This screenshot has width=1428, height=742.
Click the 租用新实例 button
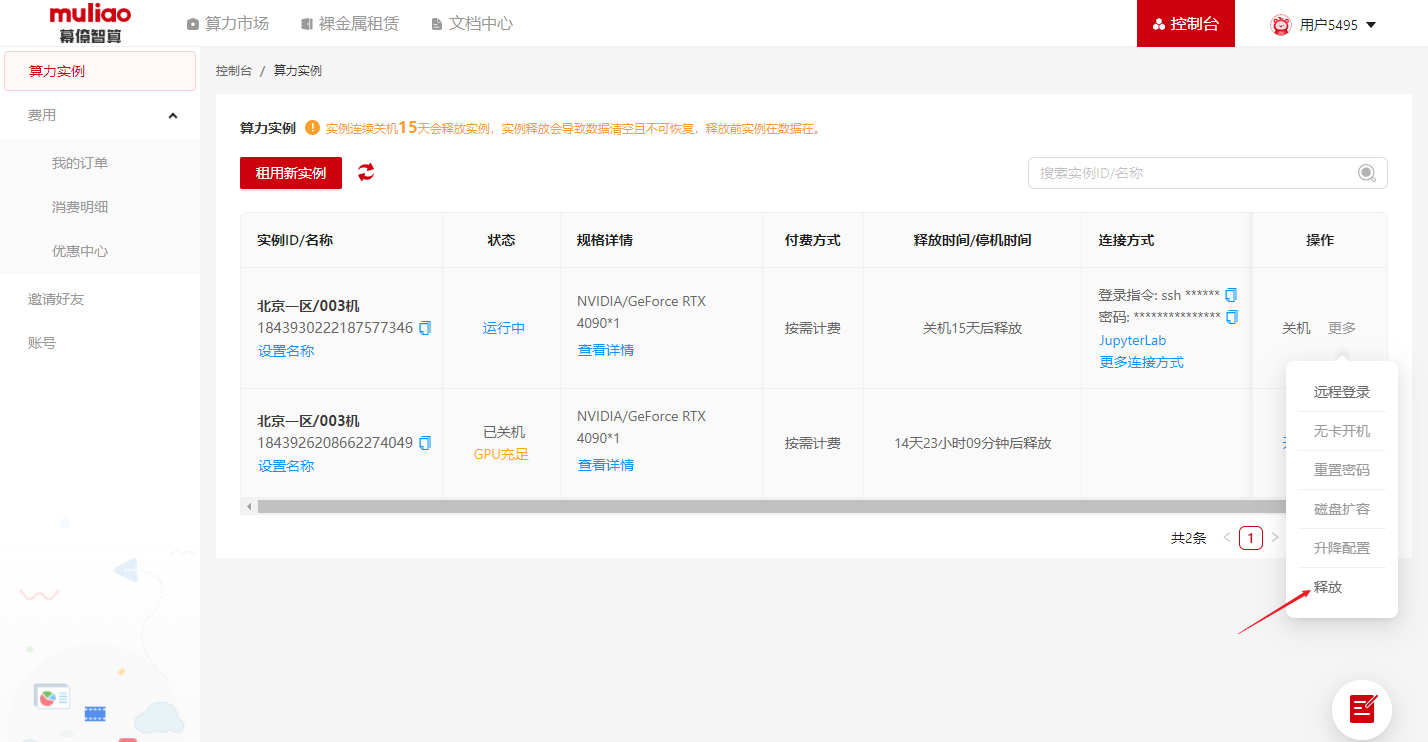point(290,173)
